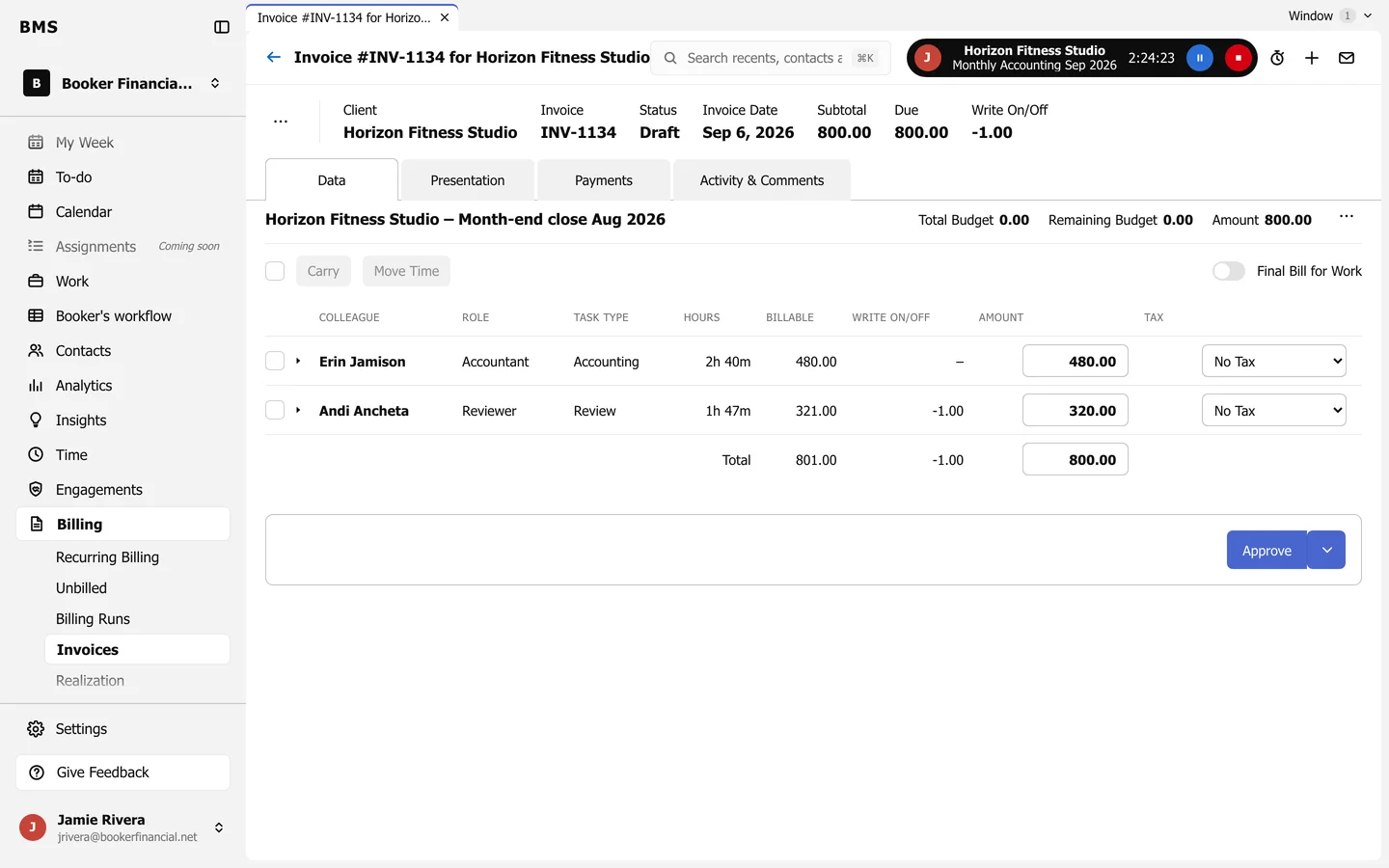Expand Andi Ancheta row details
This screenshot has width=1389, height=868.
tap(298, 410)
